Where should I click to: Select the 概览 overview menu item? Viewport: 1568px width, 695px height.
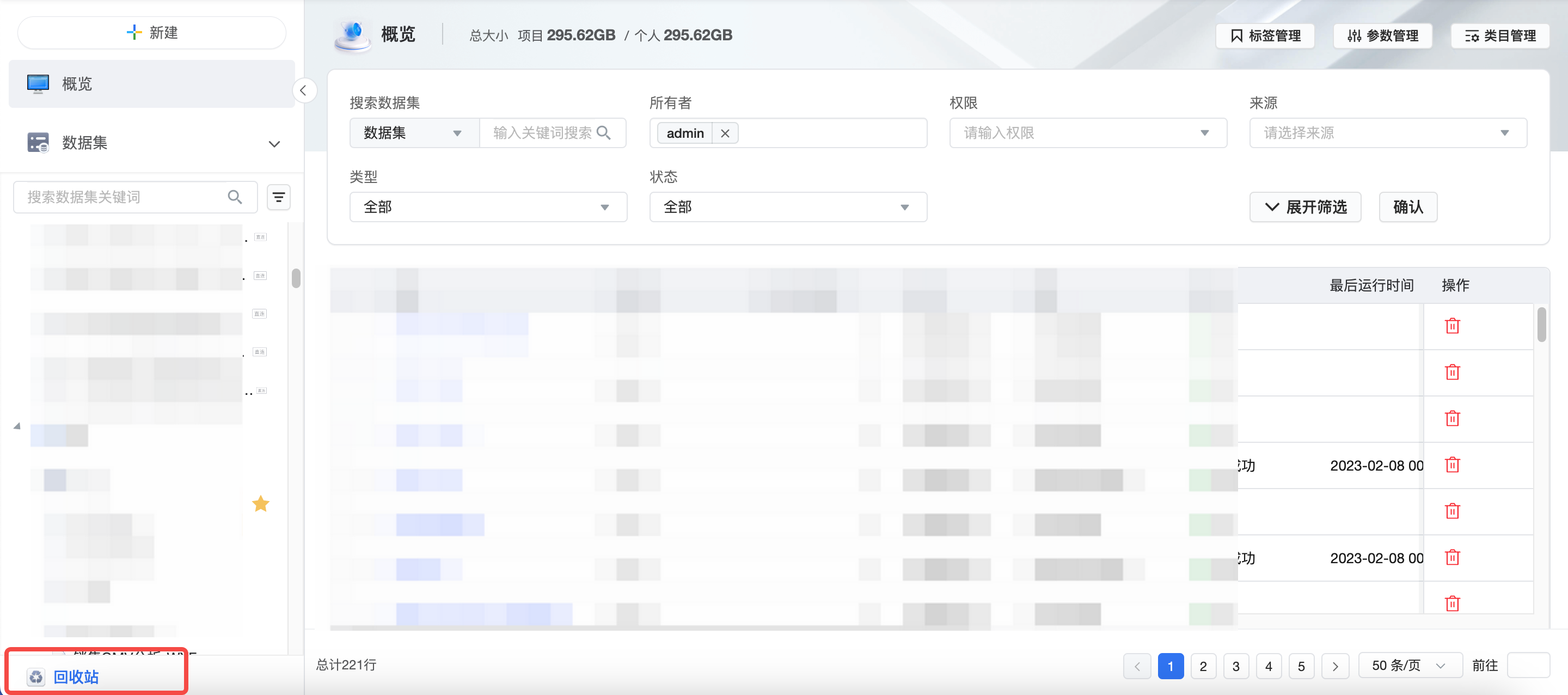[77, 84]
